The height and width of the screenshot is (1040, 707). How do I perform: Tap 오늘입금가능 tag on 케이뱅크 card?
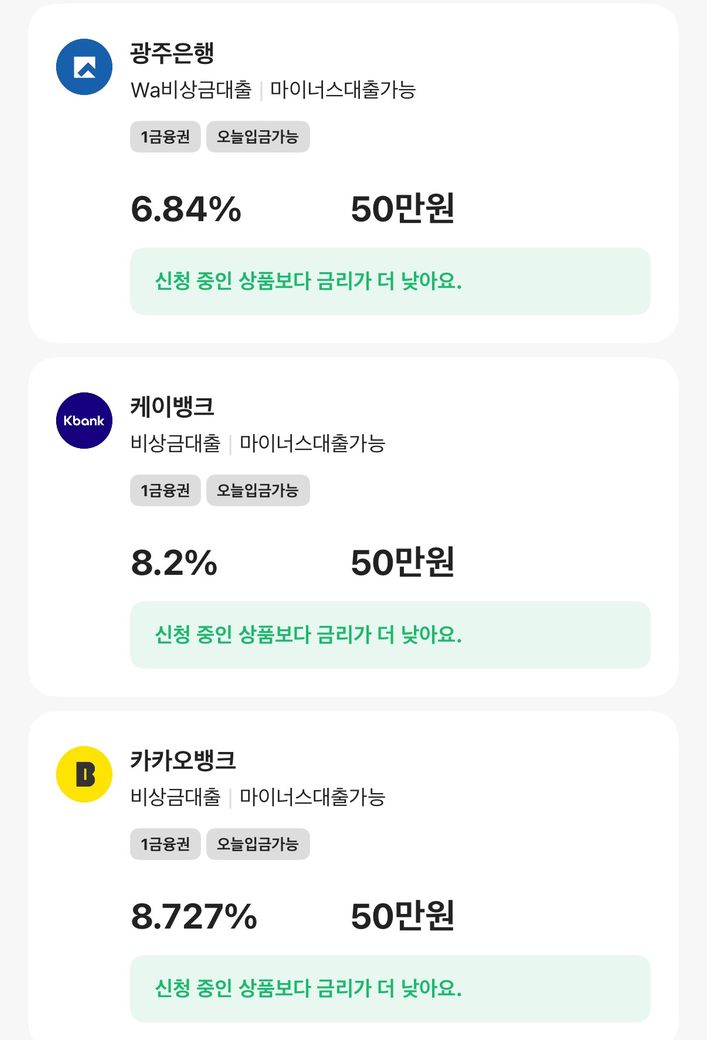coord(258,490)
